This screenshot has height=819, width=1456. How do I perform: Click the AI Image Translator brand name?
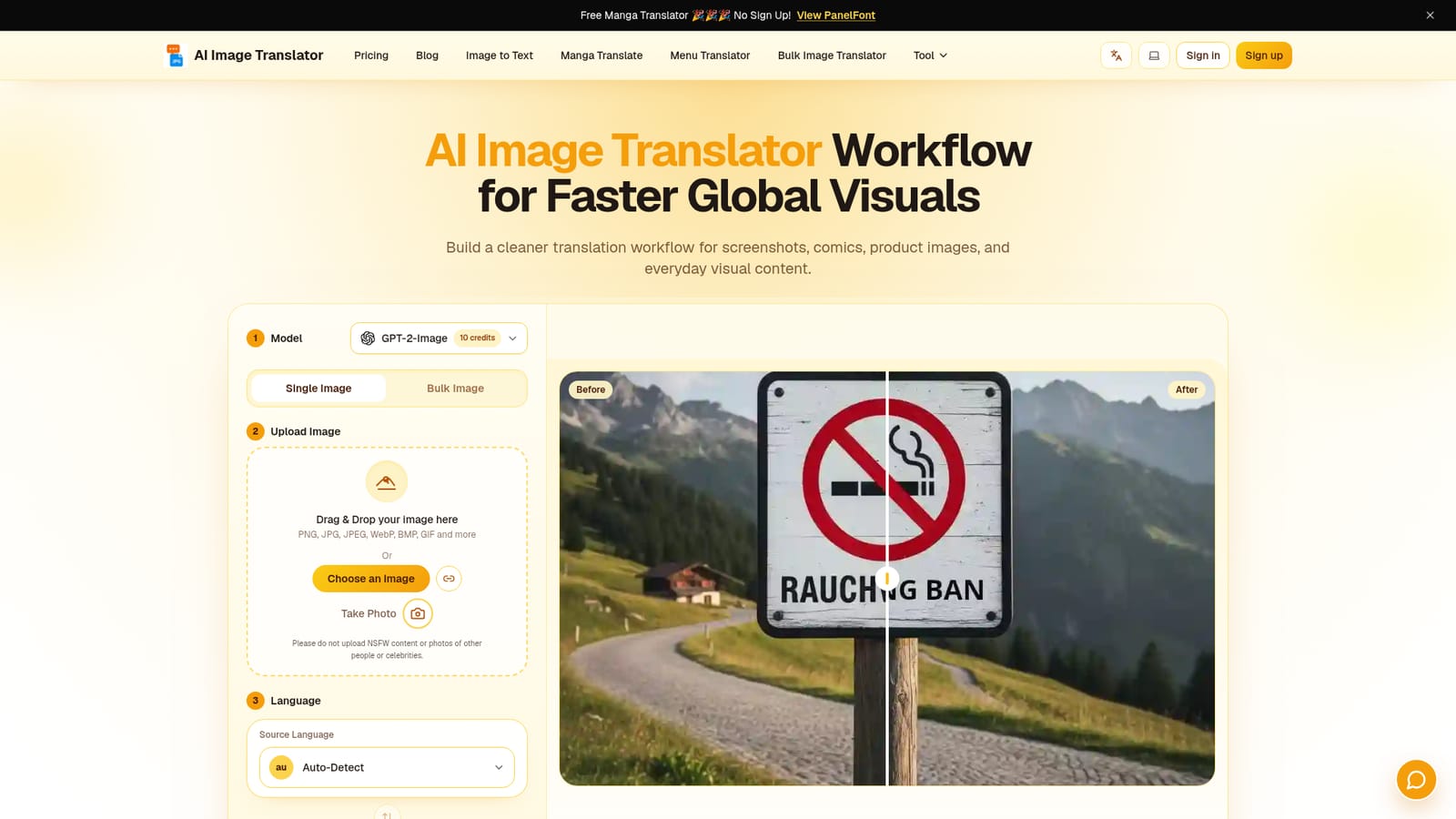click(x=258, y=56)
